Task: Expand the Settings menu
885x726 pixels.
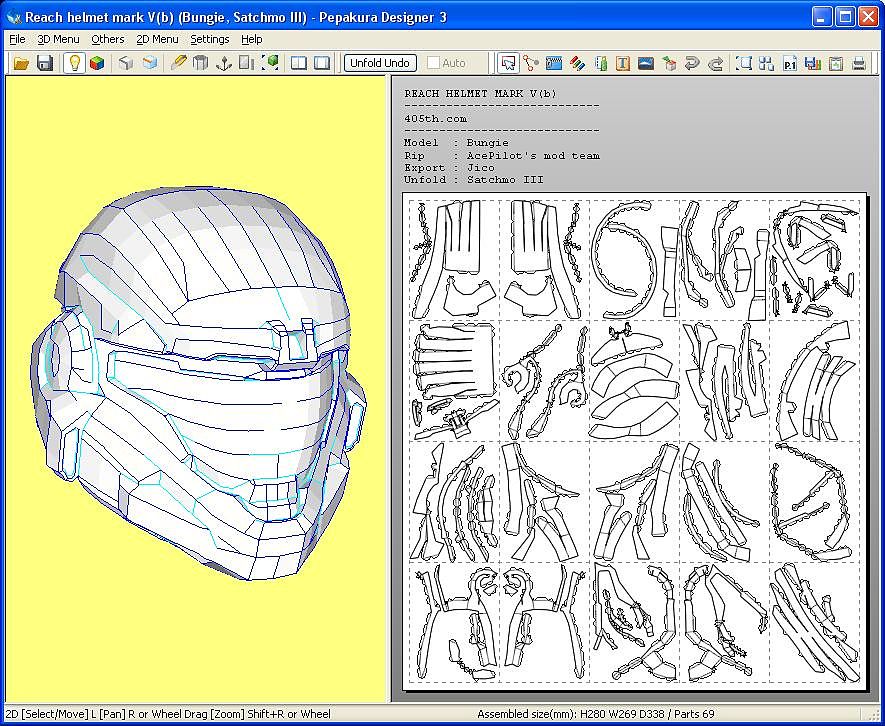Action: pos(209,39)
